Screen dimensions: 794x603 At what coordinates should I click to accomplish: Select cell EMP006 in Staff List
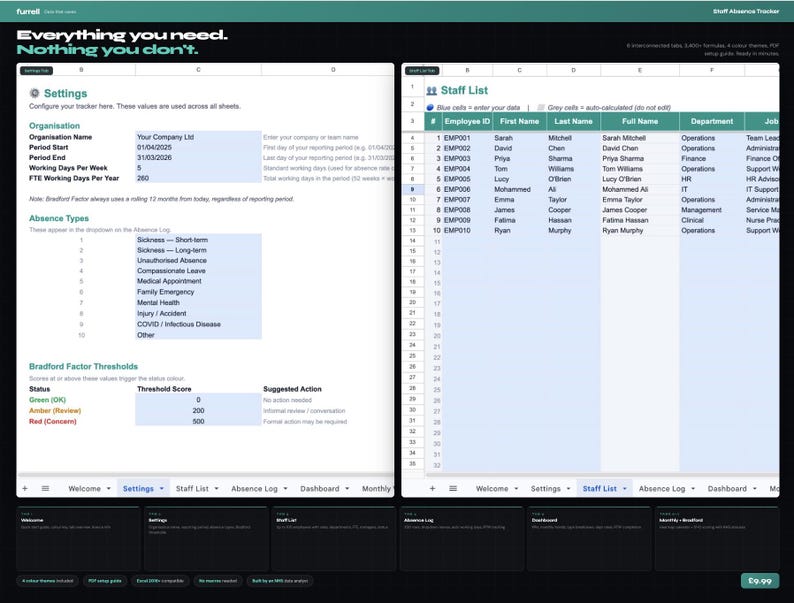pos(467,189)
